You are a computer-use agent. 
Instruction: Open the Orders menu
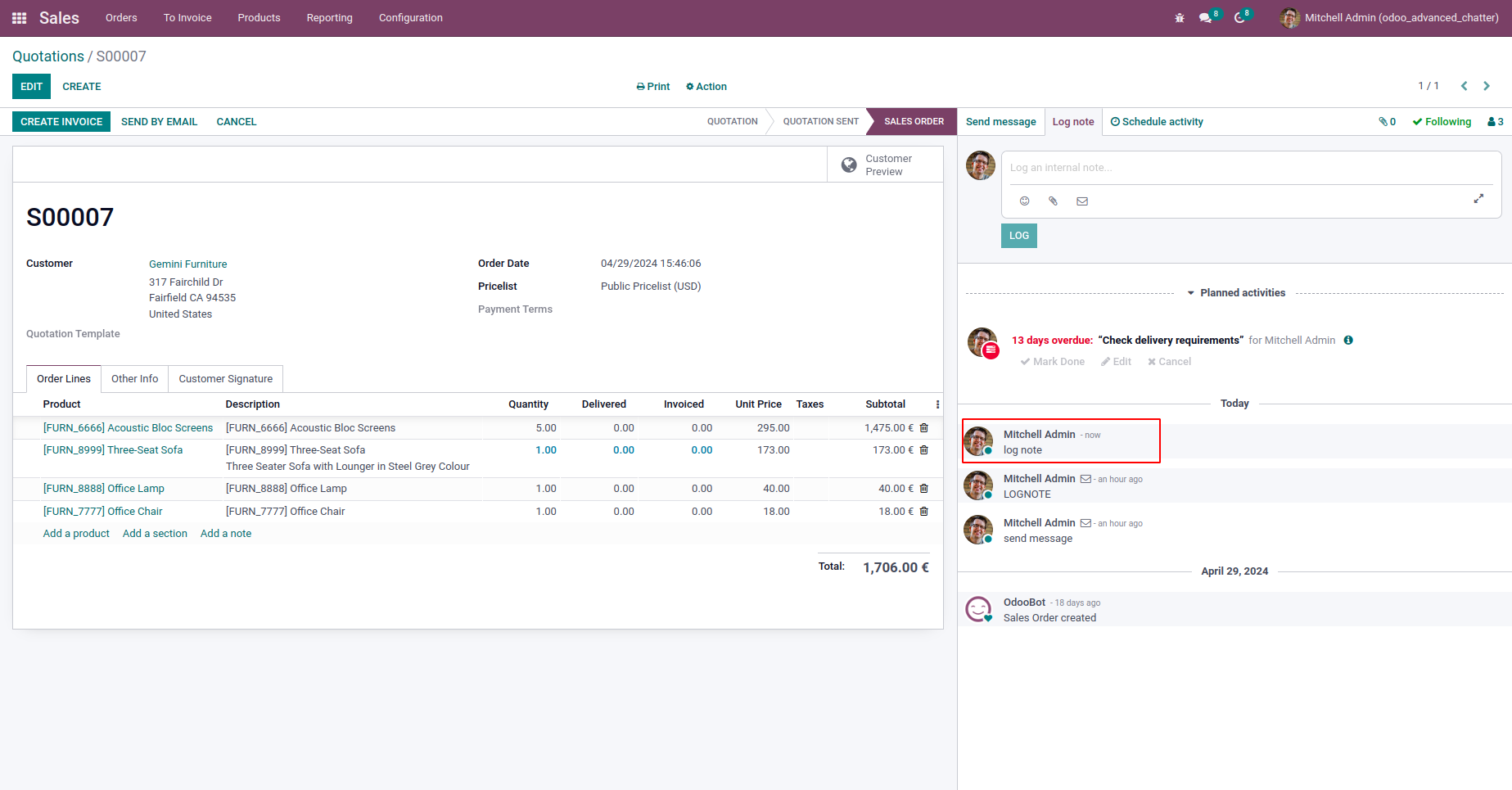(x=121, y=18)
